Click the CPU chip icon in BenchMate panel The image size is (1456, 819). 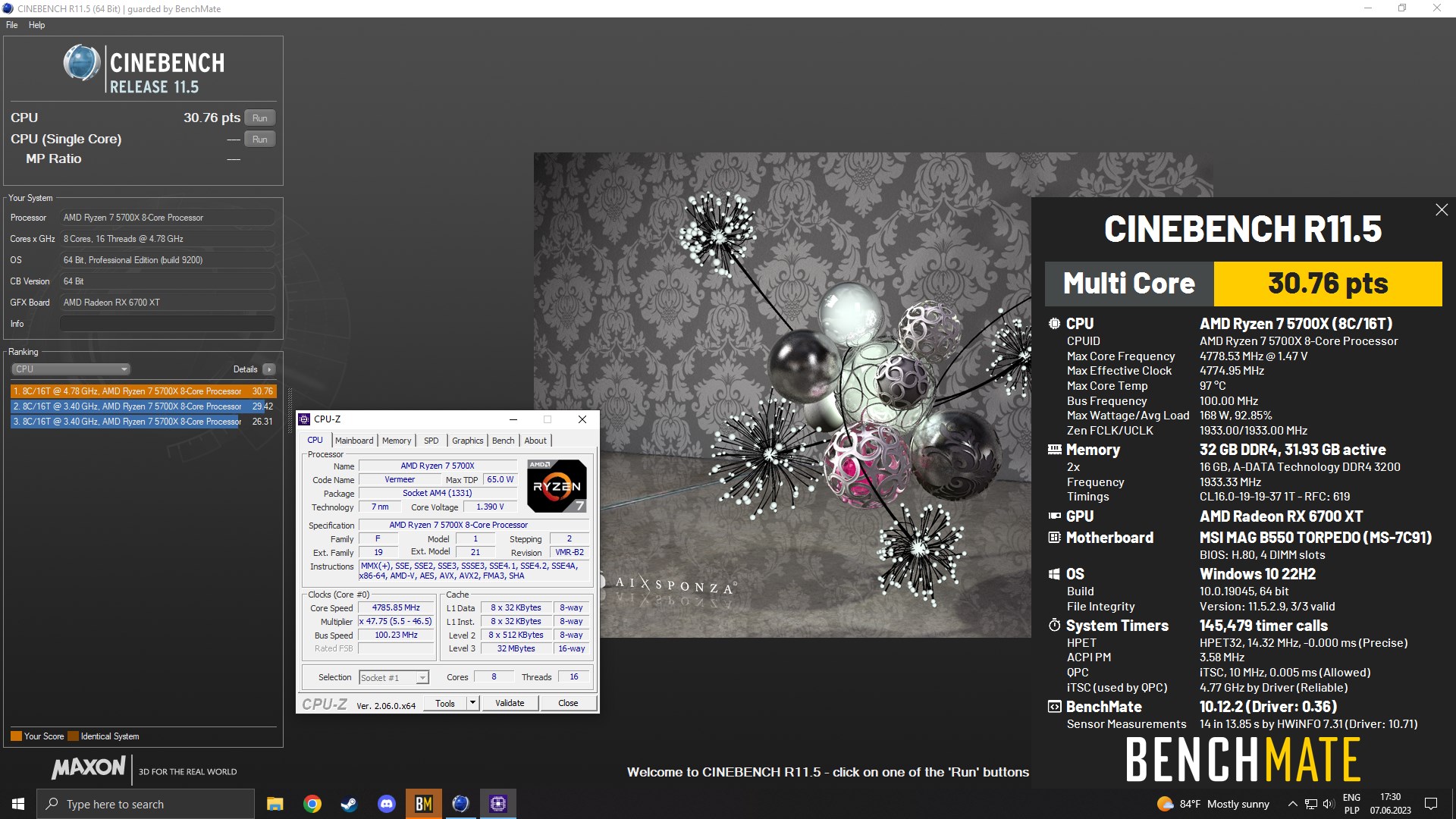[1054, 324]
